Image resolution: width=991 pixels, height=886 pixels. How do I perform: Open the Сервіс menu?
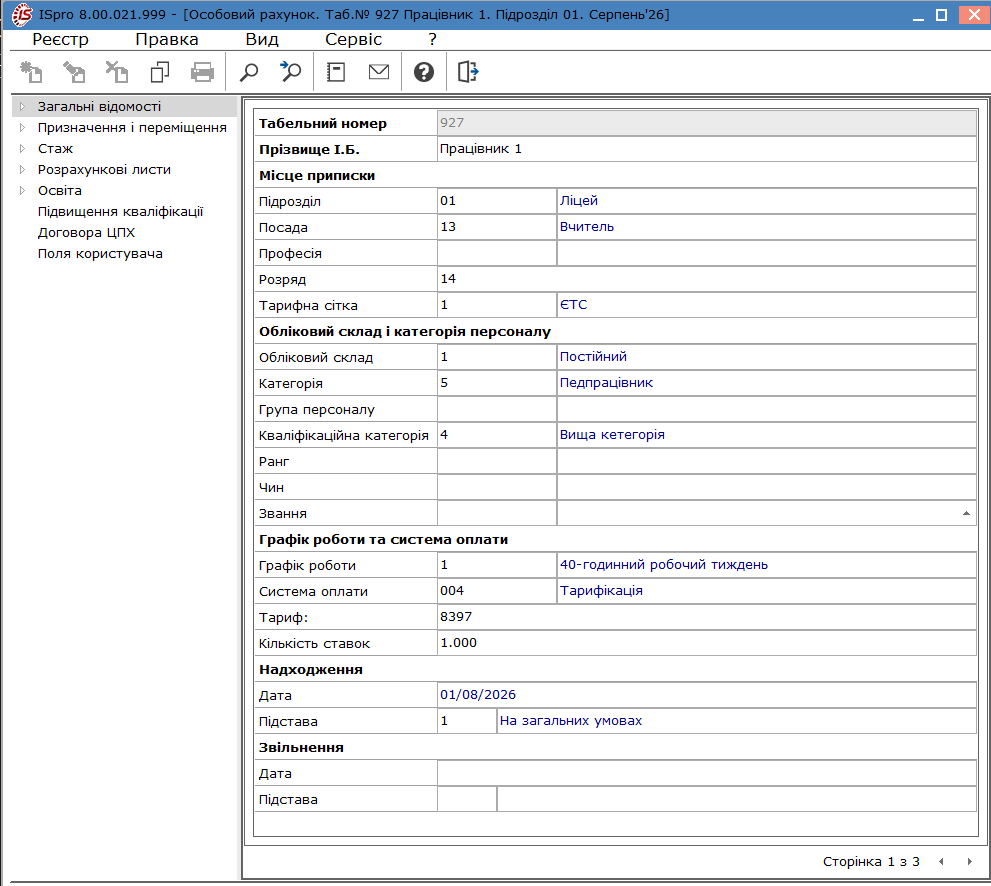pyautogui.click(x=353, y=39)
